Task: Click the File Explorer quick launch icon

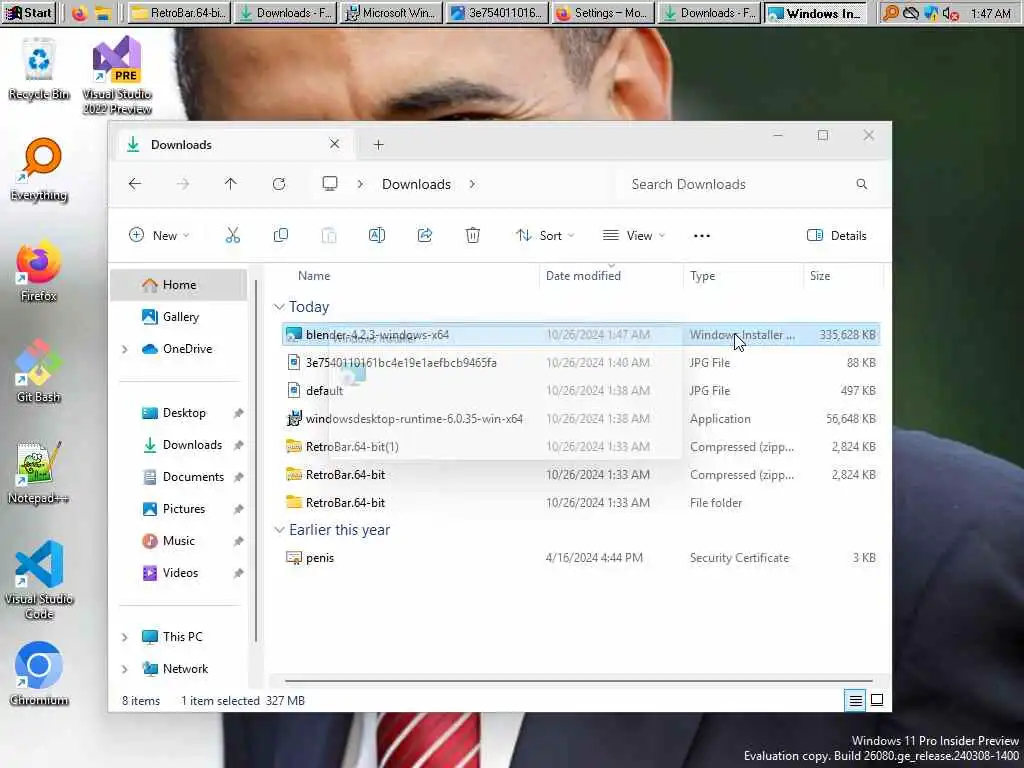Action: (x=103, y=13)
